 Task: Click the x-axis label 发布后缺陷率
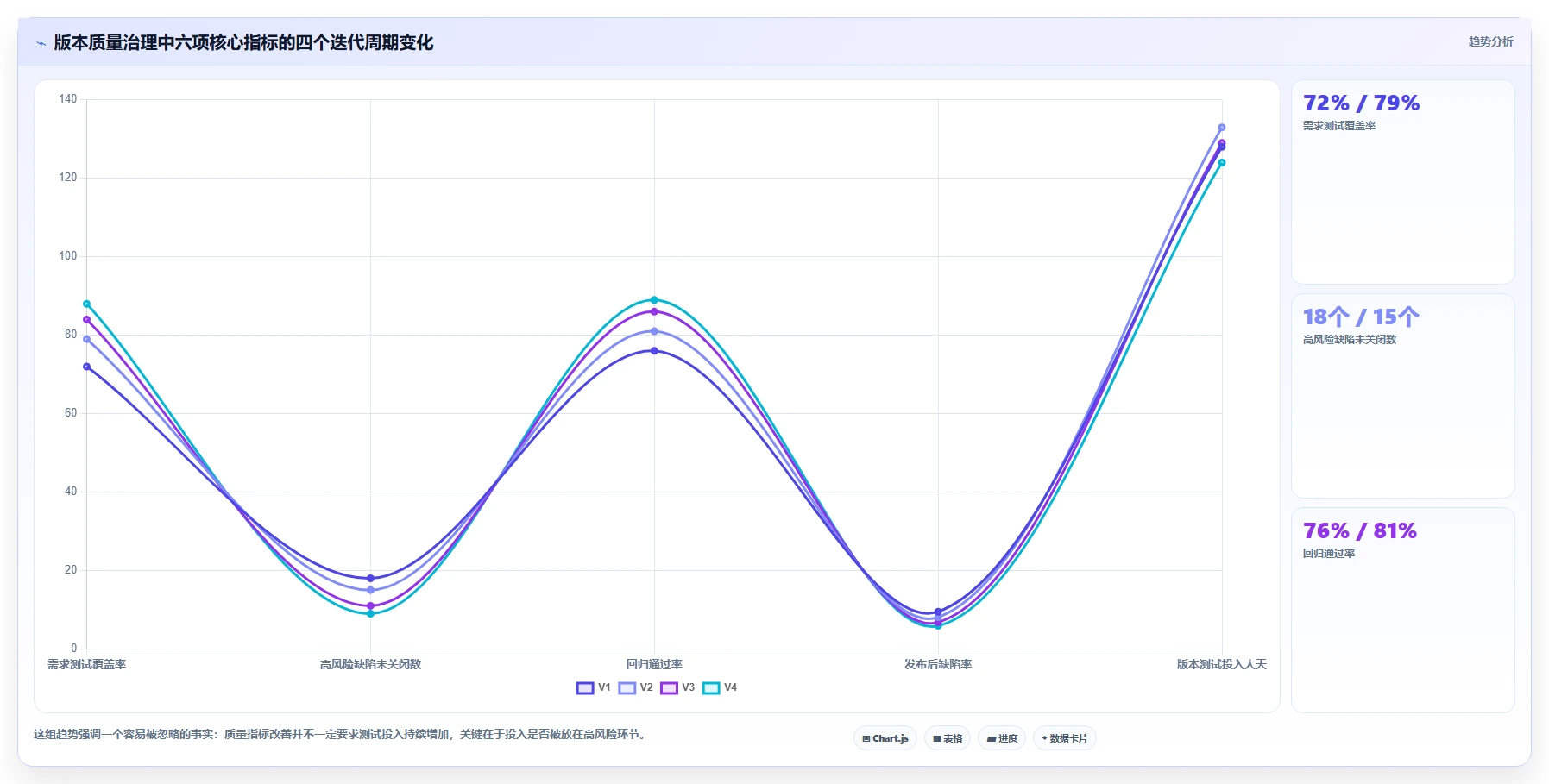click(x=938, y=664)
